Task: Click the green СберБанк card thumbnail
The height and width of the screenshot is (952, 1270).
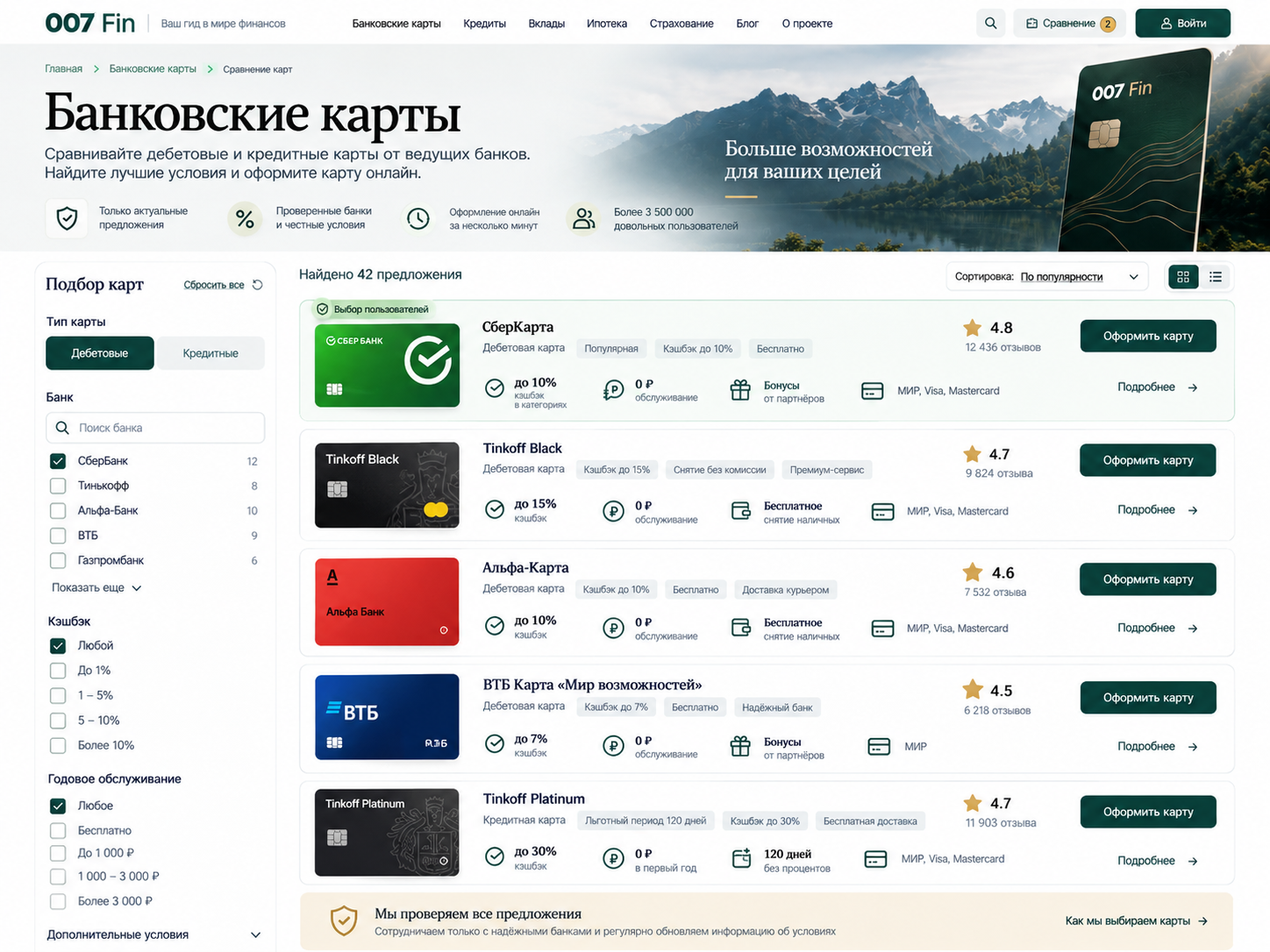Action: click(x=387, y=365)
